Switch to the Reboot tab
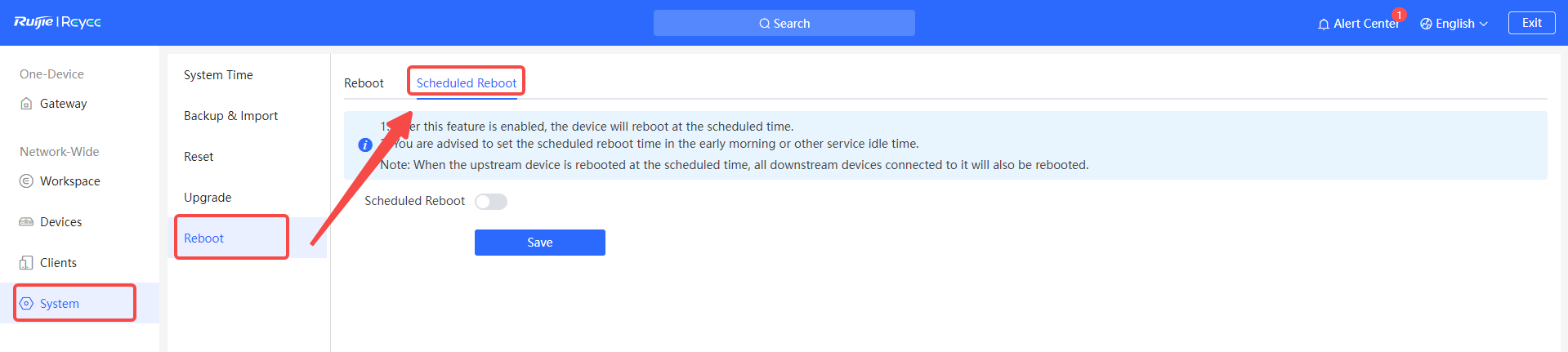 pyautogui.click(x=364, y=83)
